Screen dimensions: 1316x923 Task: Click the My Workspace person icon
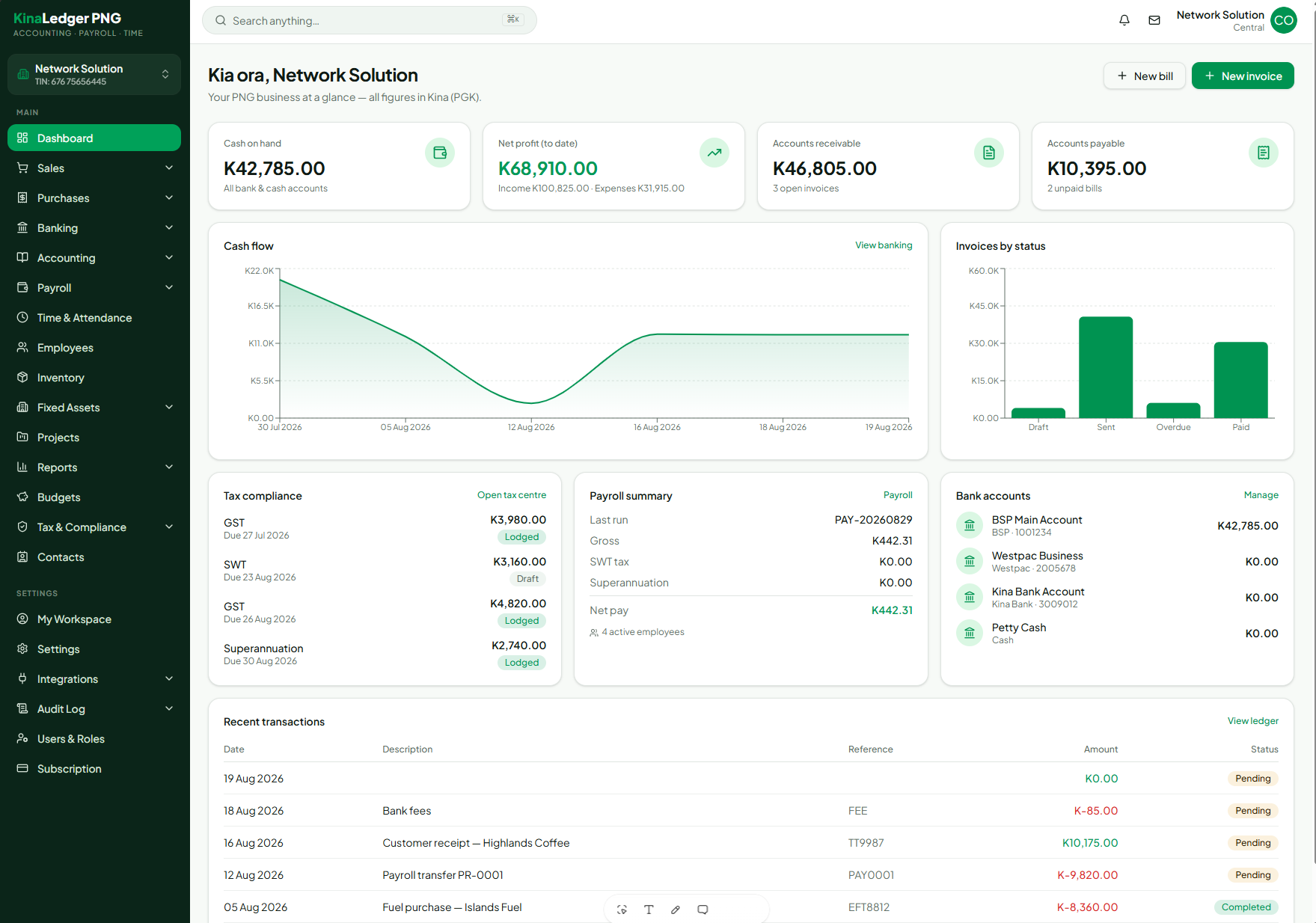point(22,619)
